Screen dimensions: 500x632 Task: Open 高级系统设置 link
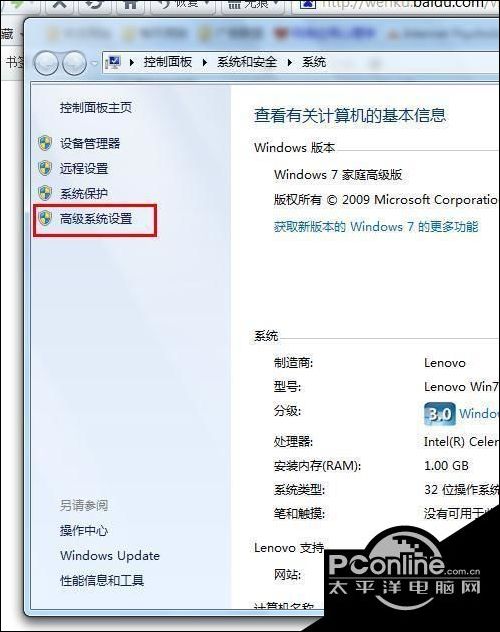tap(96, 219)
